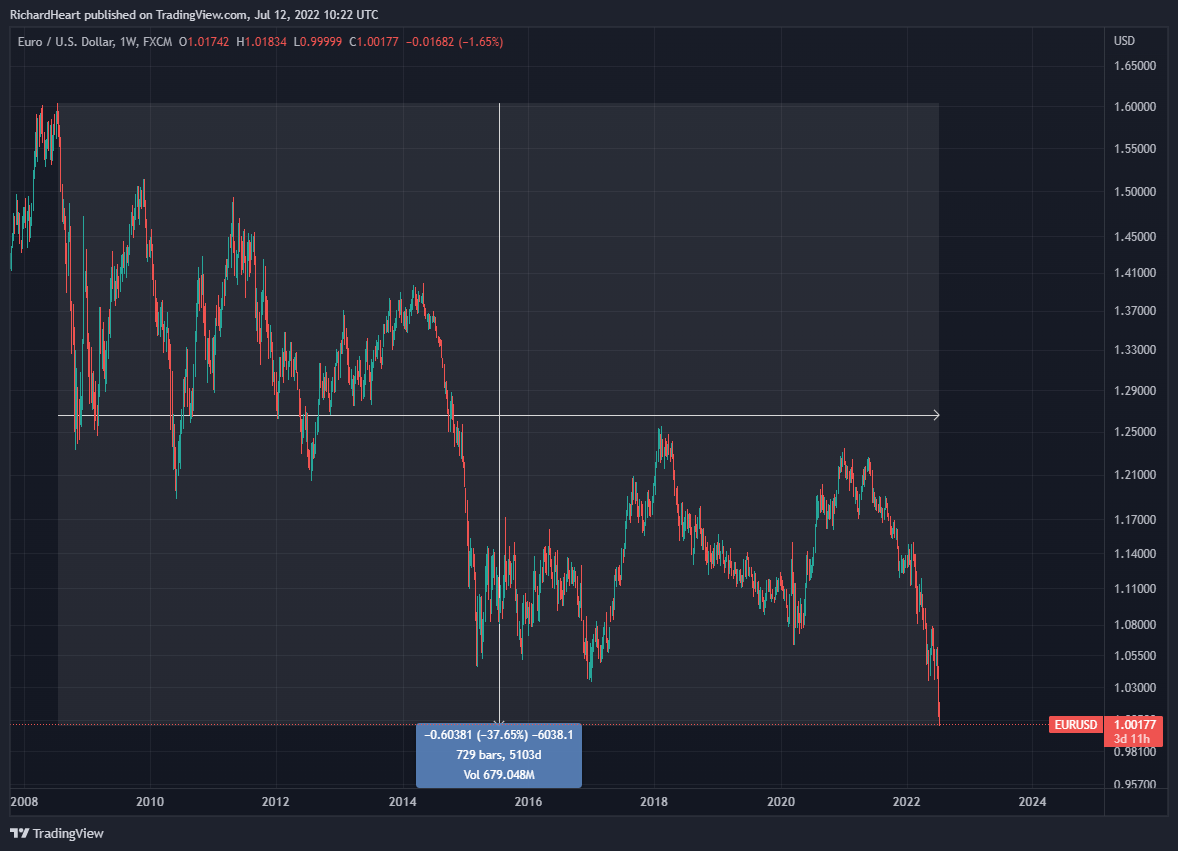Click the 729 bars, 5103d measurement text

[x=499, y=755]
